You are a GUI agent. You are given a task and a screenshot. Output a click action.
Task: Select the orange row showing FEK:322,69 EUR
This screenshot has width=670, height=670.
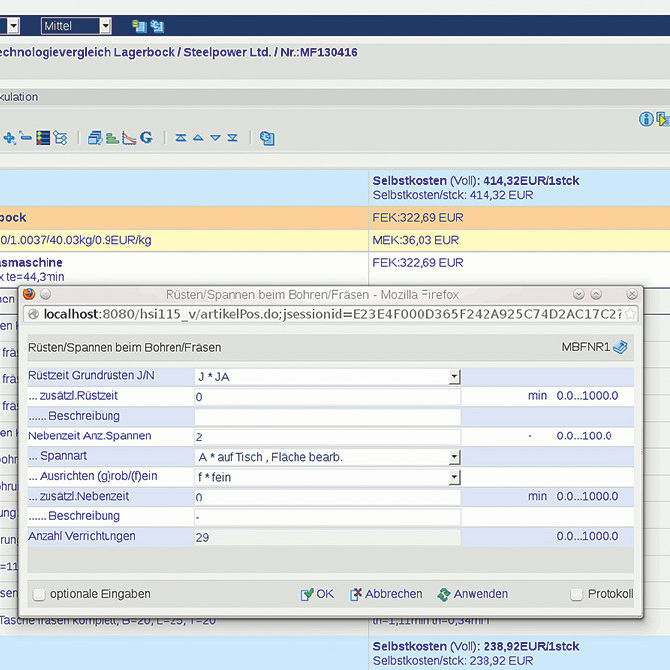coord(335,218)
